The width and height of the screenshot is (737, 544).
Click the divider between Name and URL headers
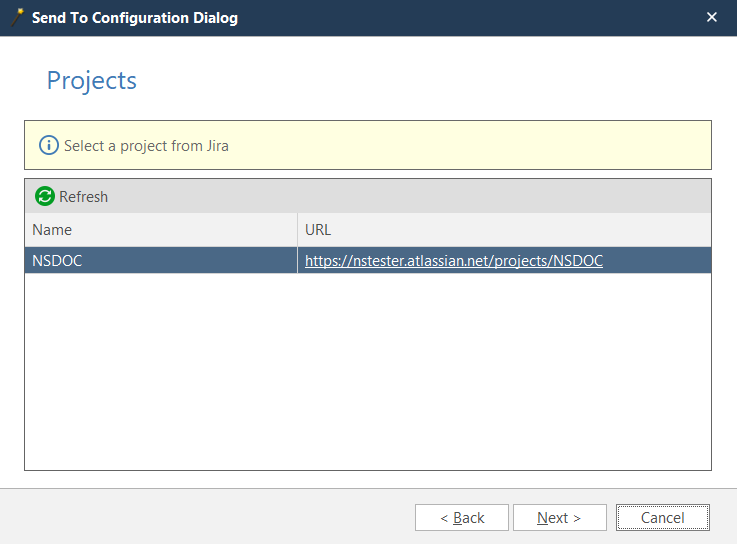coord(297,230)
